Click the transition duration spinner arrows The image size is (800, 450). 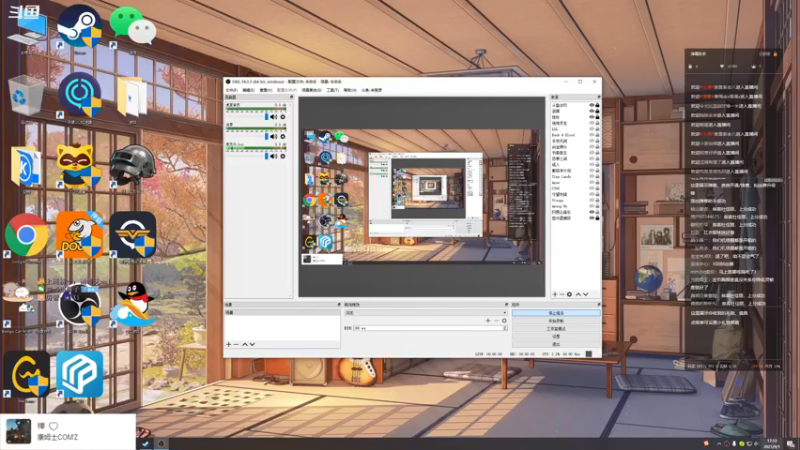point(505,328)
